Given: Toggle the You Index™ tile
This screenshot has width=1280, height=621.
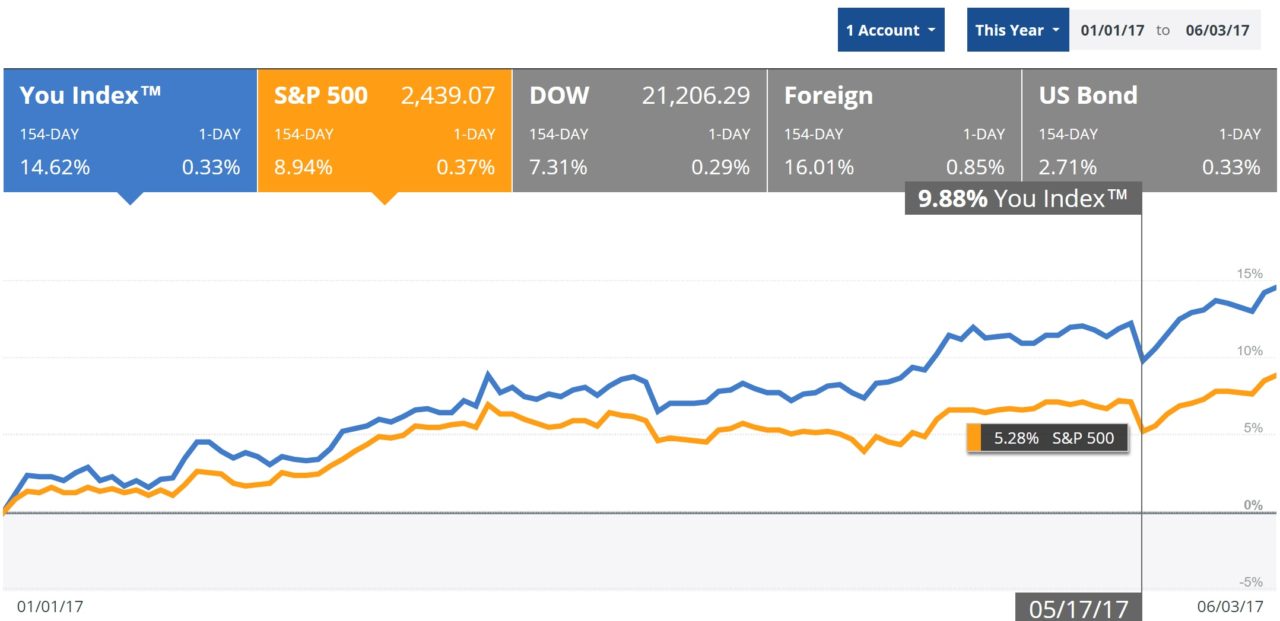Looking at the screenshot, I should (x=130, y=130).
